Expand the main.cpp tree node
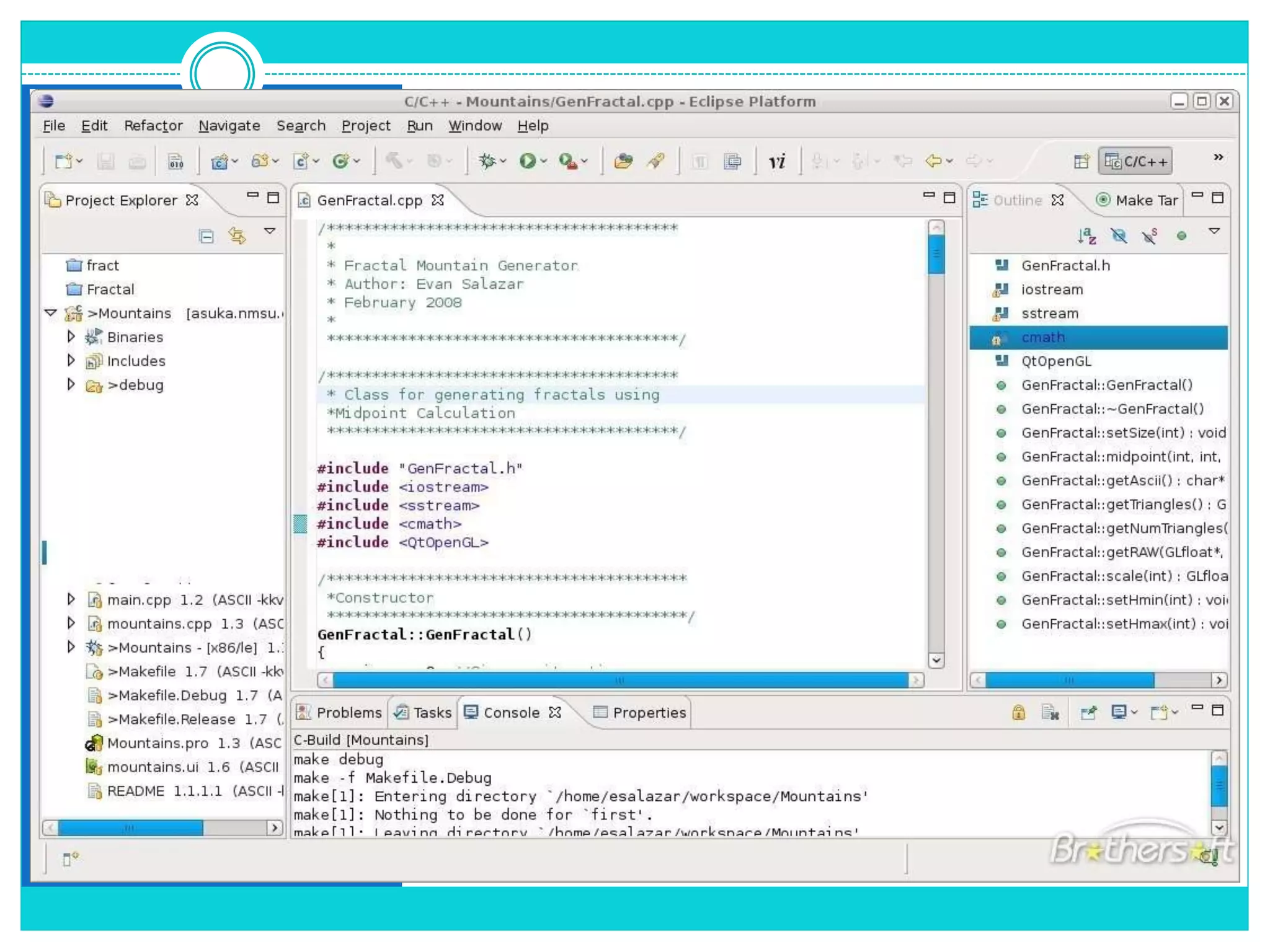 pyautogui.click(x=71, y=599)
